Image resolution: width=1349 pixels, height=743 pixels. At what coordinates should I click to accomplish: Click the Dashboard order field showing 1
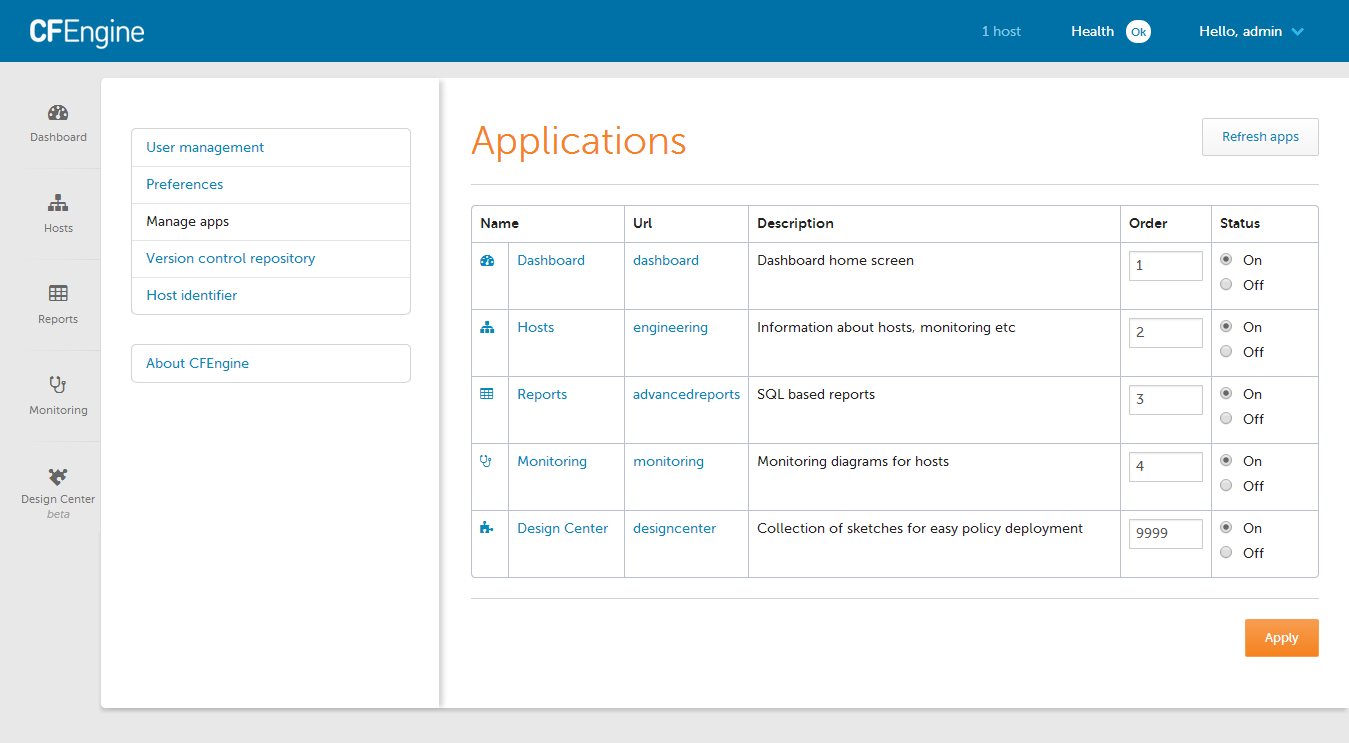click(1165, 266)
